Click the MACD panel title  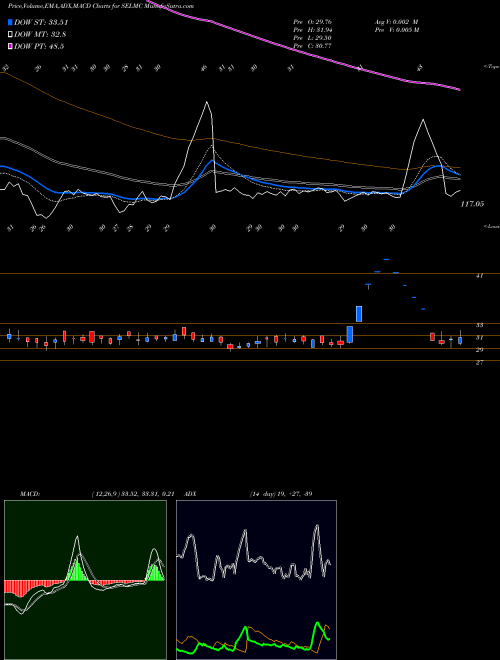point(30,494)
